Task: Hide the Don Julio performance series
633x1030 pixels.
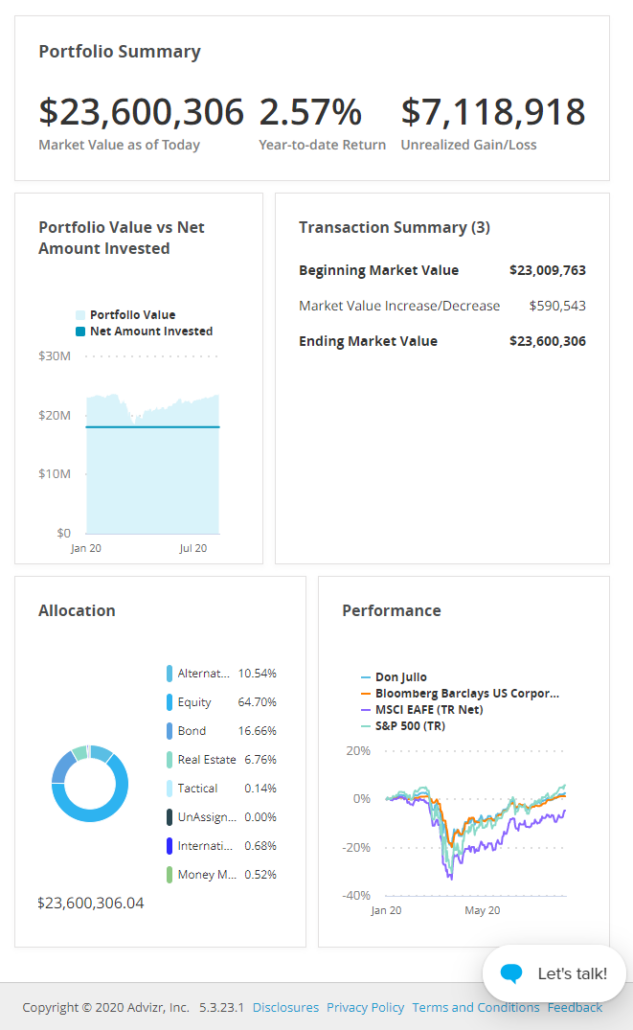Action: pos(400,677)
